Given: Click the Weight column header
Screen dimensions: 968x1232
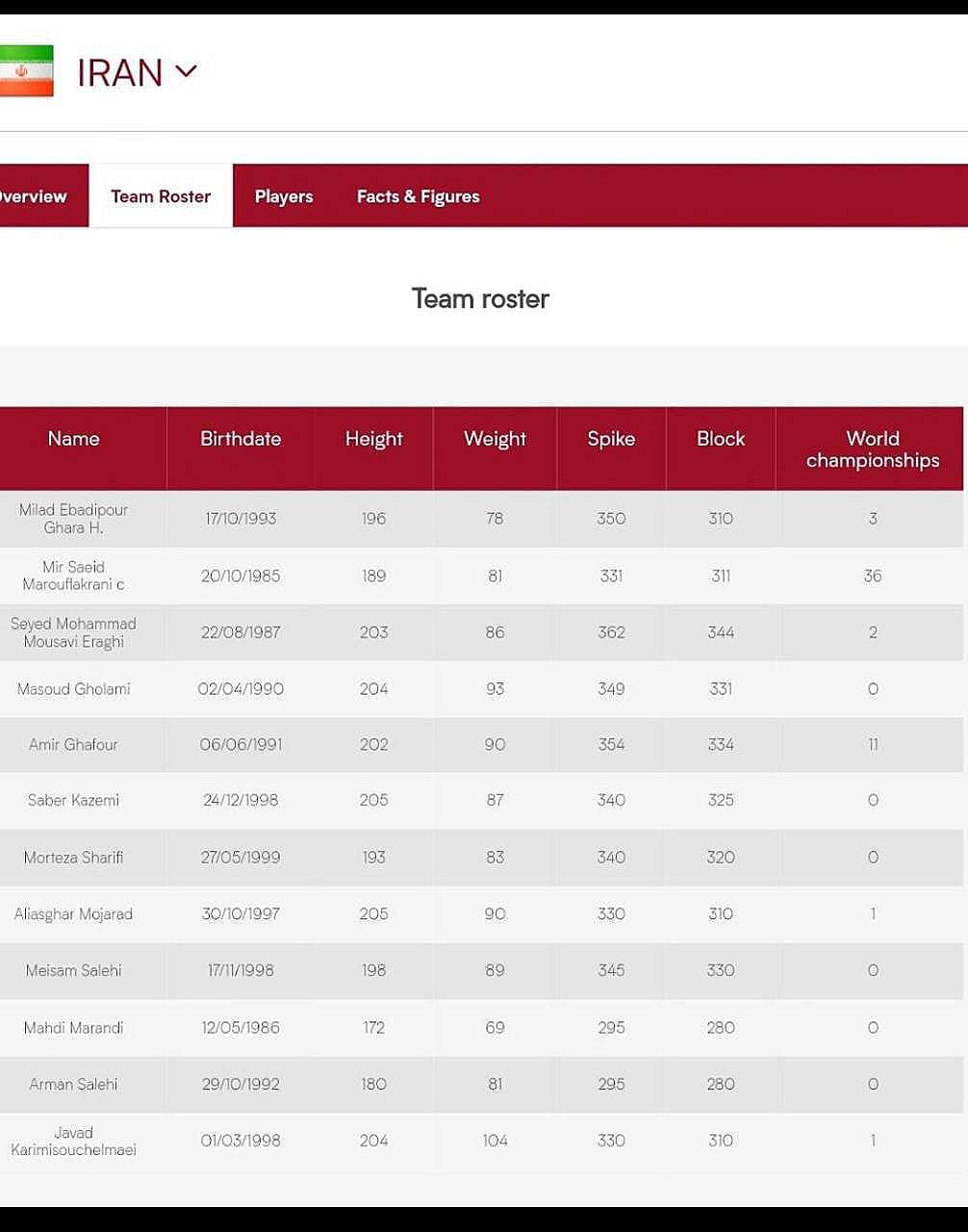Looking at the screenshot, I should click(x=495, y=439).
